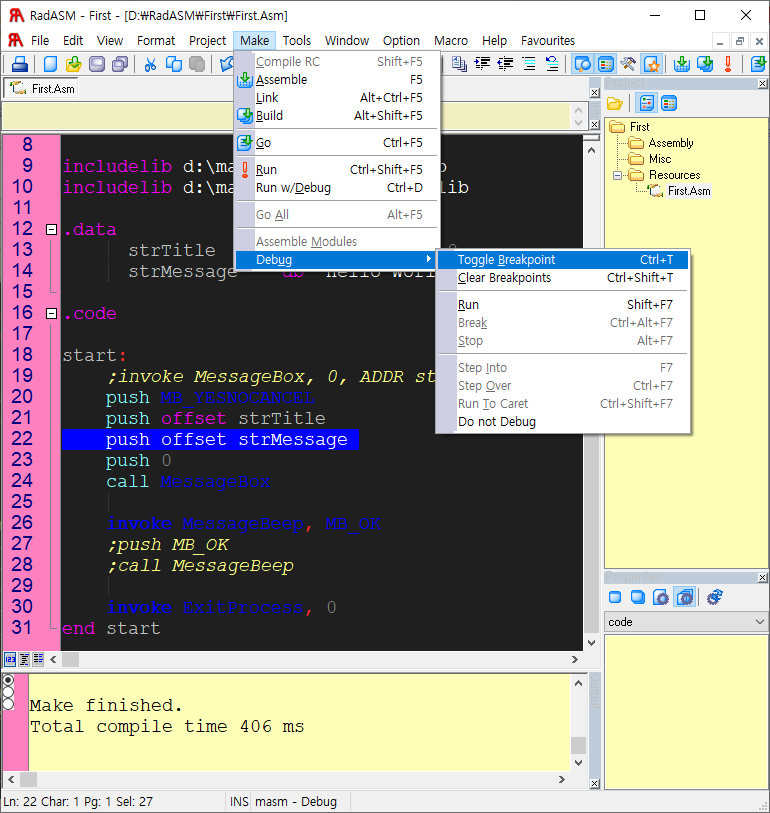Close the Output panel
This screenshot has width=770, height=813.
[595, 783]
